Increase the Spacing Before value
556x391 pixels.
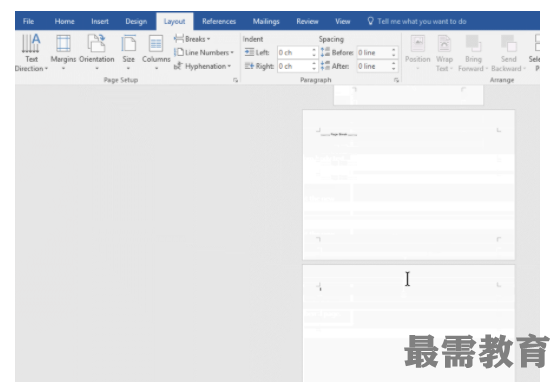click(394, 50)
